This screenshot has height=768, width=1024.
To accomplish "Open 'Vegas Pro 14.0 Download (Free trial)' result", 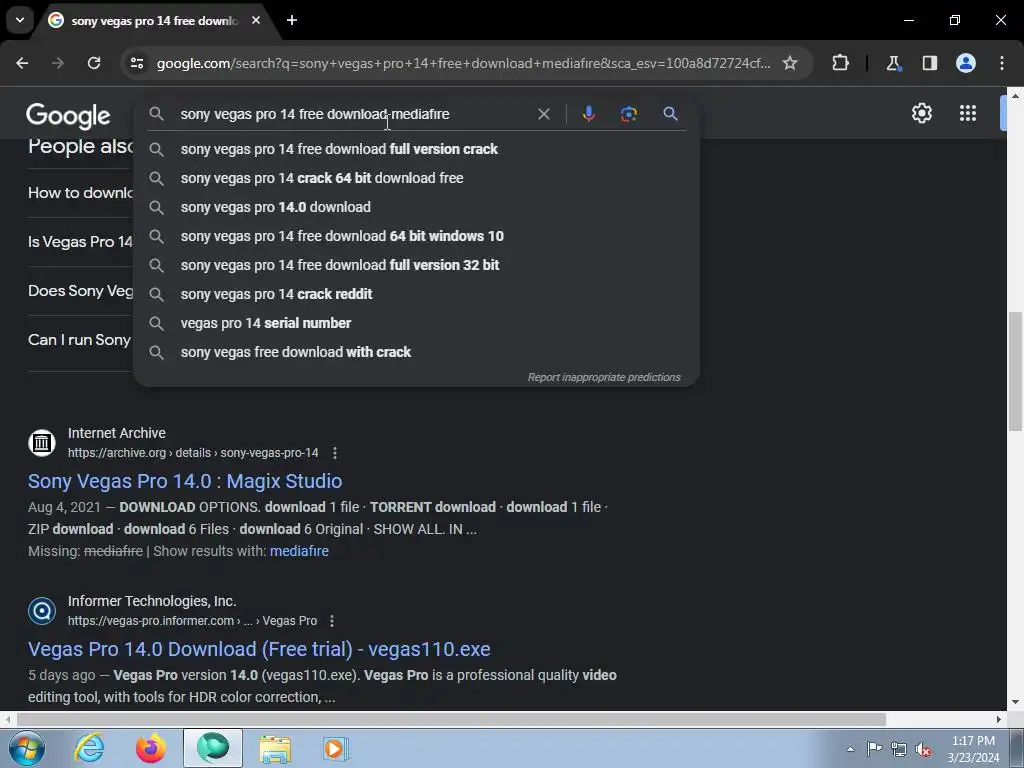I will [259, 649].
